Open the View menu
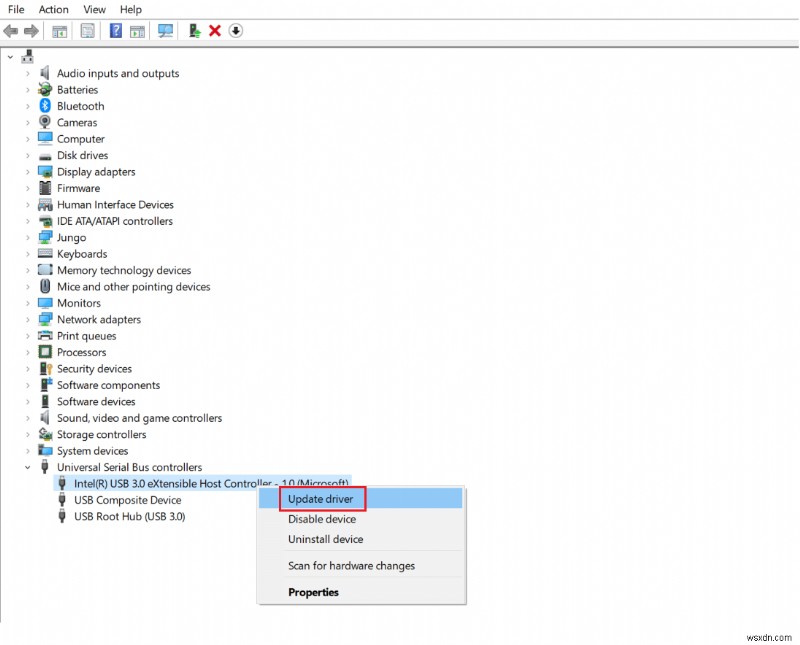Image resolution: width=800 pixels, height=645 pixels. [94, 9]
